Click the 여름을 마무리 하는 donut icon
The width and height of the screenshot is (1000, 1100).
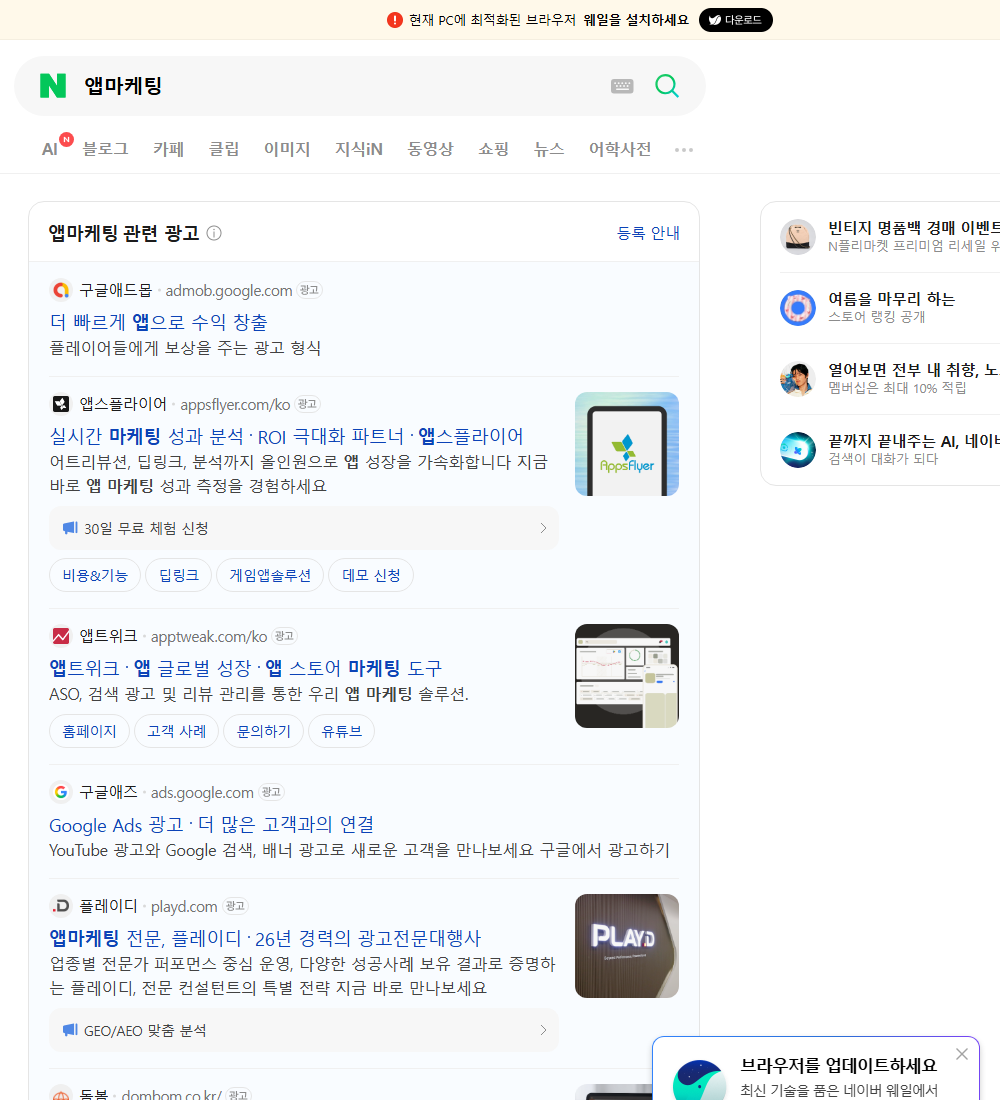pyautogui.click(x=798, y=307)
